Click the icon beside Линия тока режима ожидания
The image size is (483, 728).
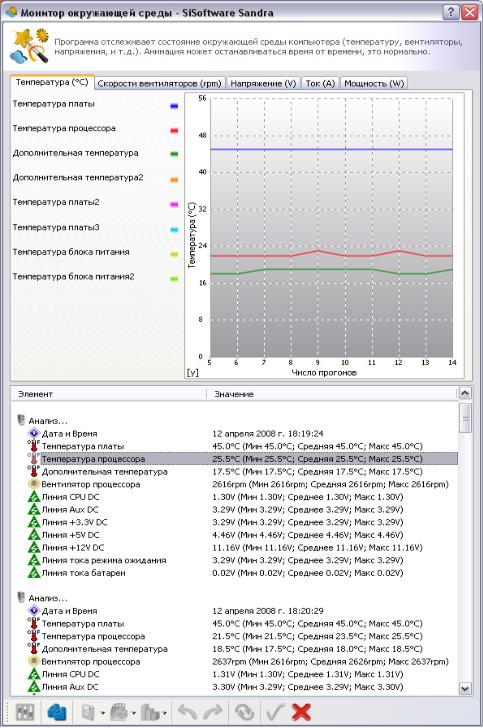tap(33, 560)
